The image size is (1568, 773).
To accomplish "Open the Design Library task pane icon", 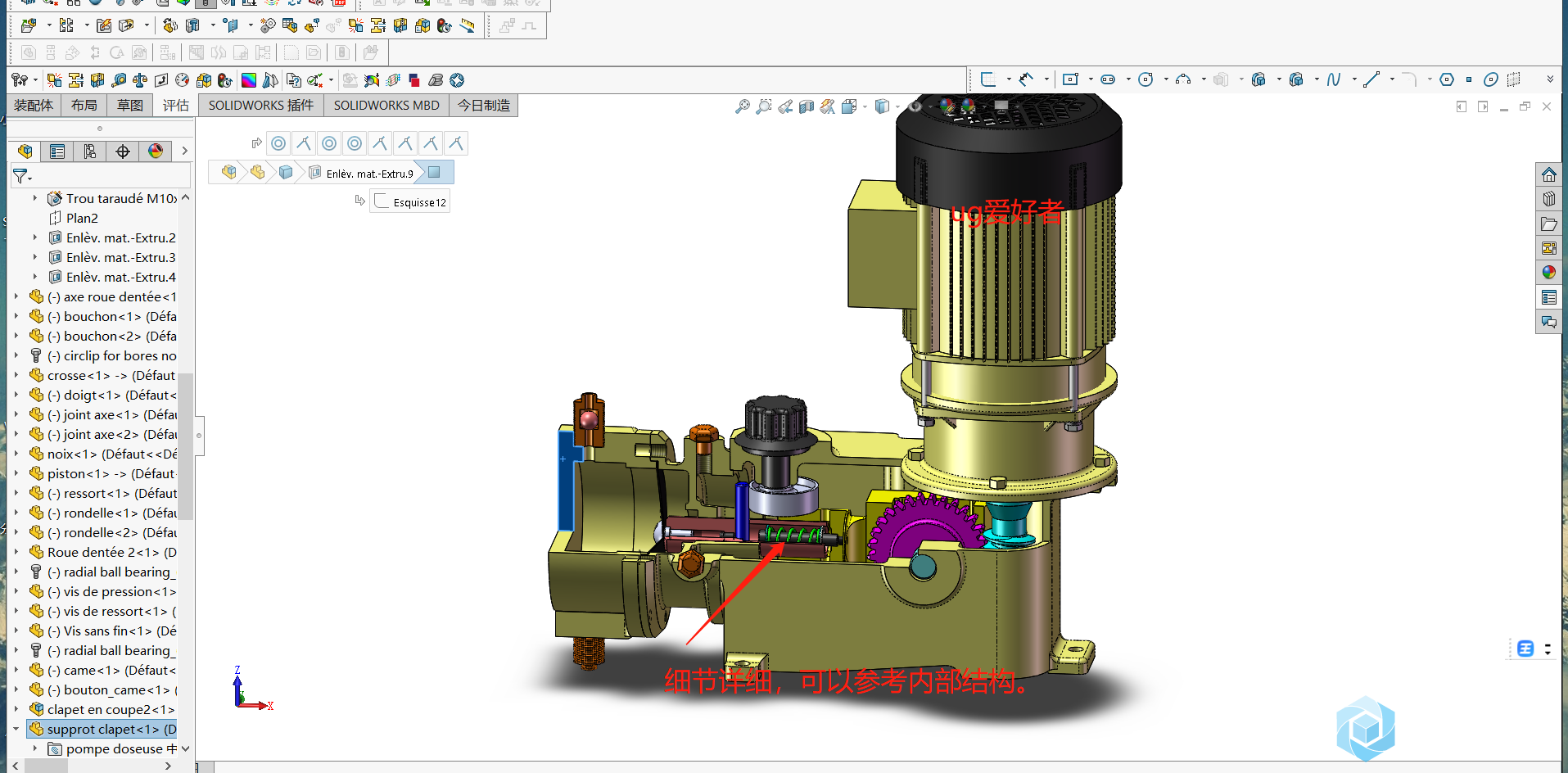I will point(1548,199).
